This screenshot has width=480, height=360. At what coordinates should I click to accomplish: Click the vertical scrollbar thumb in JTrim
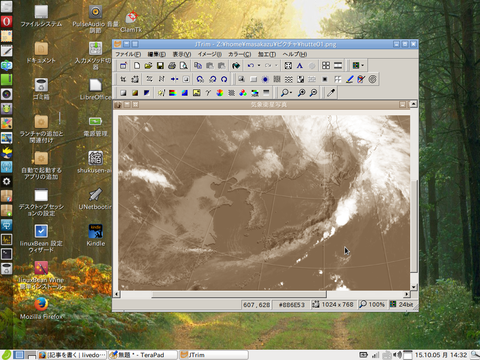414,226
